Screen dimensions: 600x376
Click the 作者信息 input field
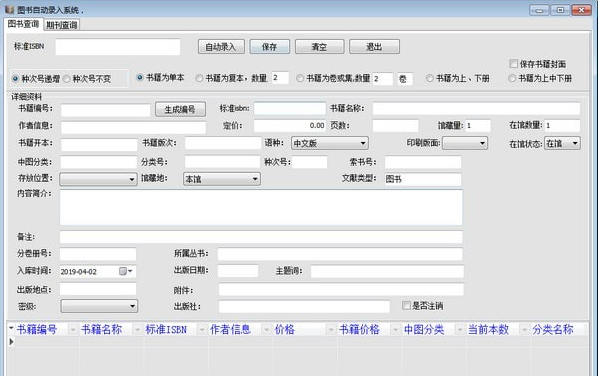[x=134, y=127]
